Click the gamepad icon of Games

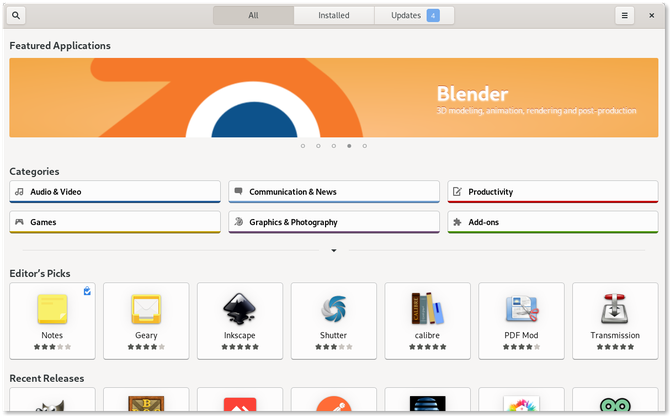tap(19, 222)
